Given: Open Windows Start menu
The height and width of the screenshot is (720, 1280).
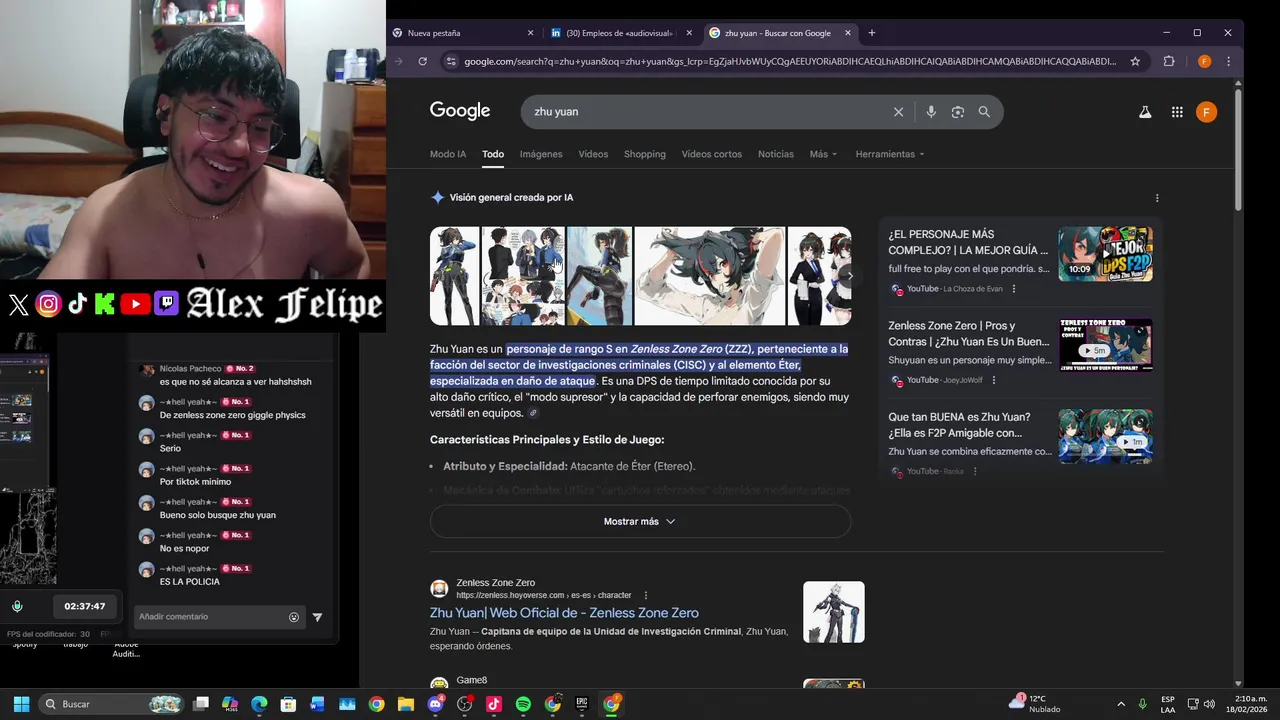Looking at the screenshot, I should tap(21, 704).
